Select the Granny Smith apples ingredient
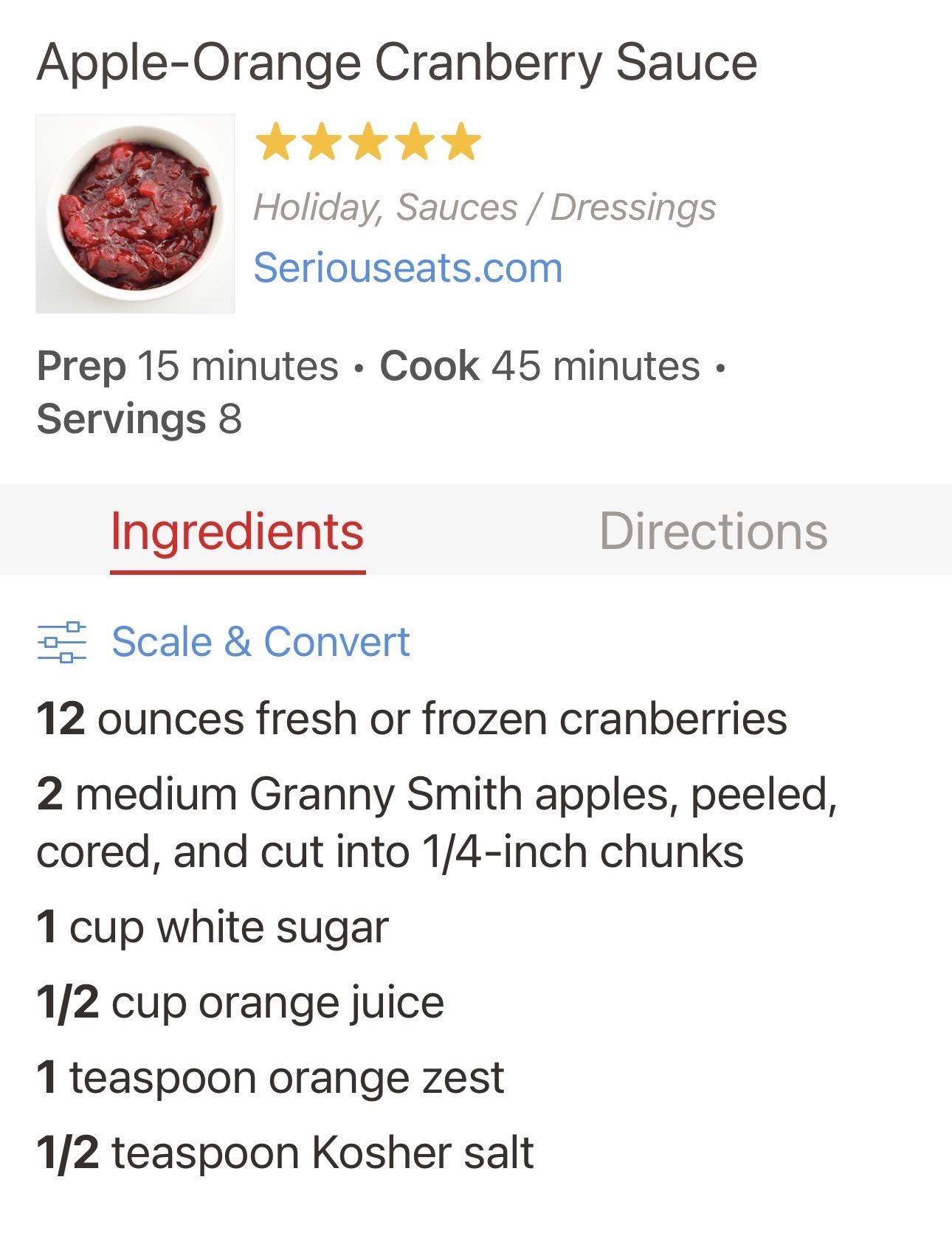This screenshot has height=1250, width=952. tap(435, 823)
